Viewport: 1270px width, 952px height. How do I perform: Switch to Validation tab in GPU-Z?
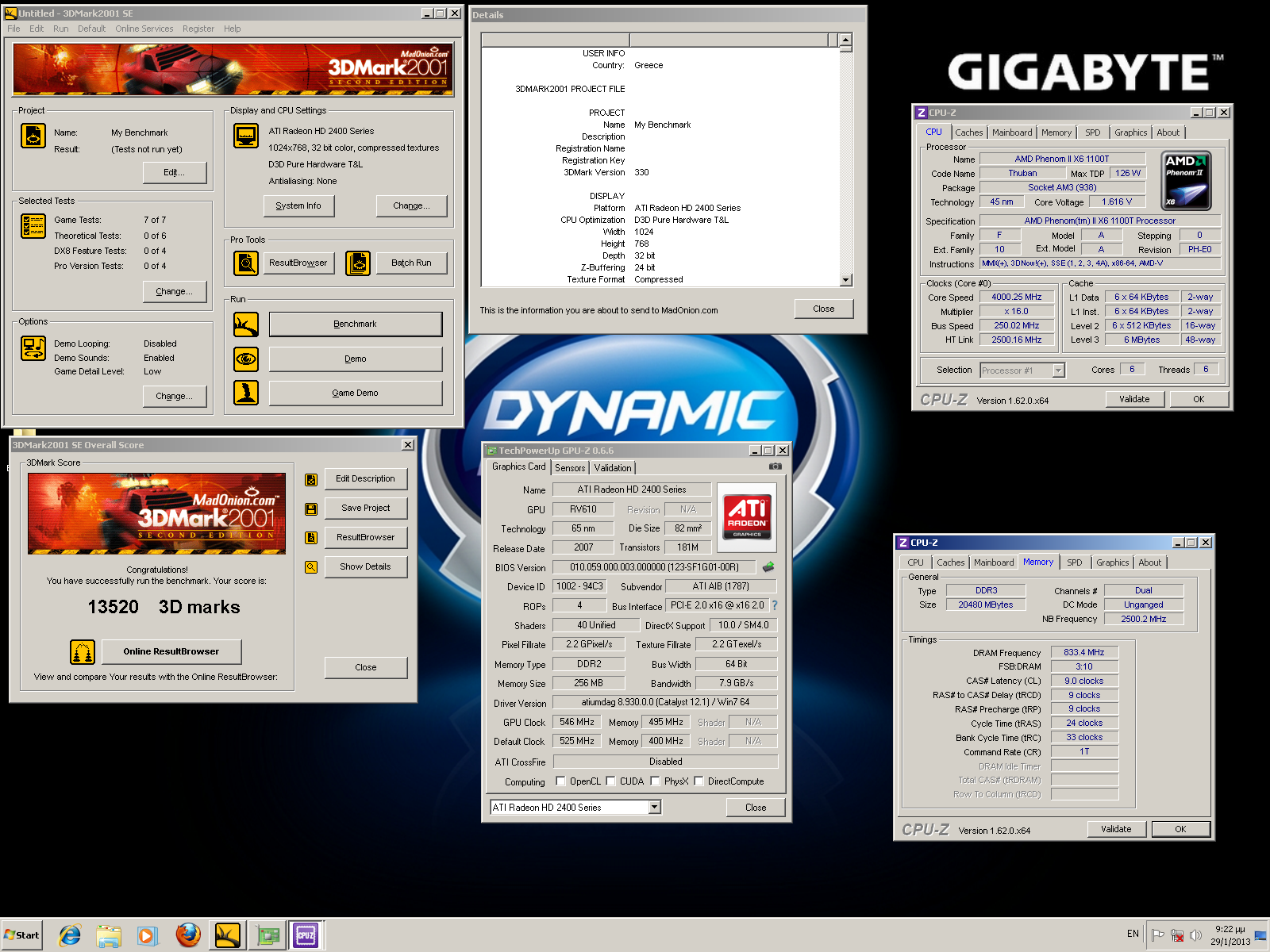click(613, 468)
